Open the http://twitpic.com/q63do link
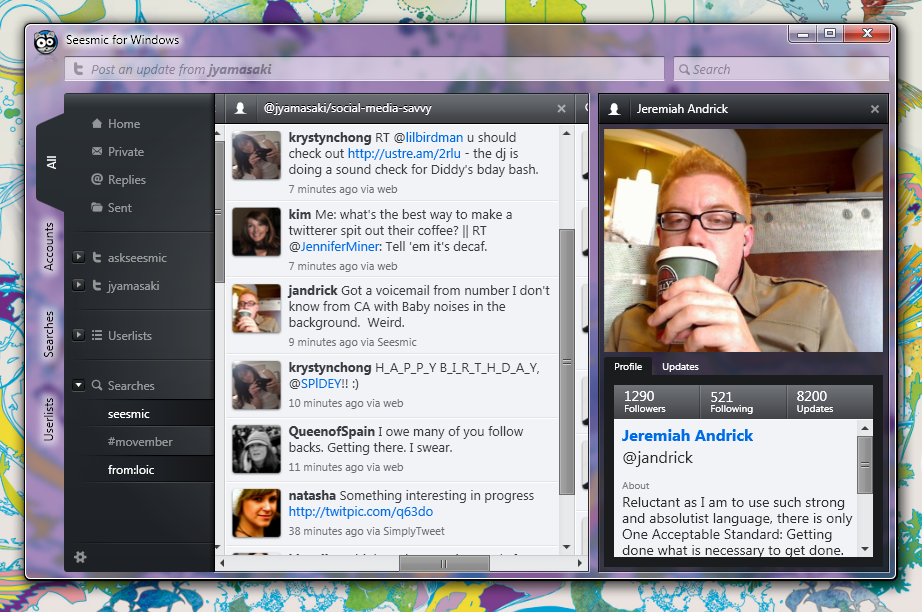Image resolution: width=922 pixels, height=612 pixels. (360, 511)
